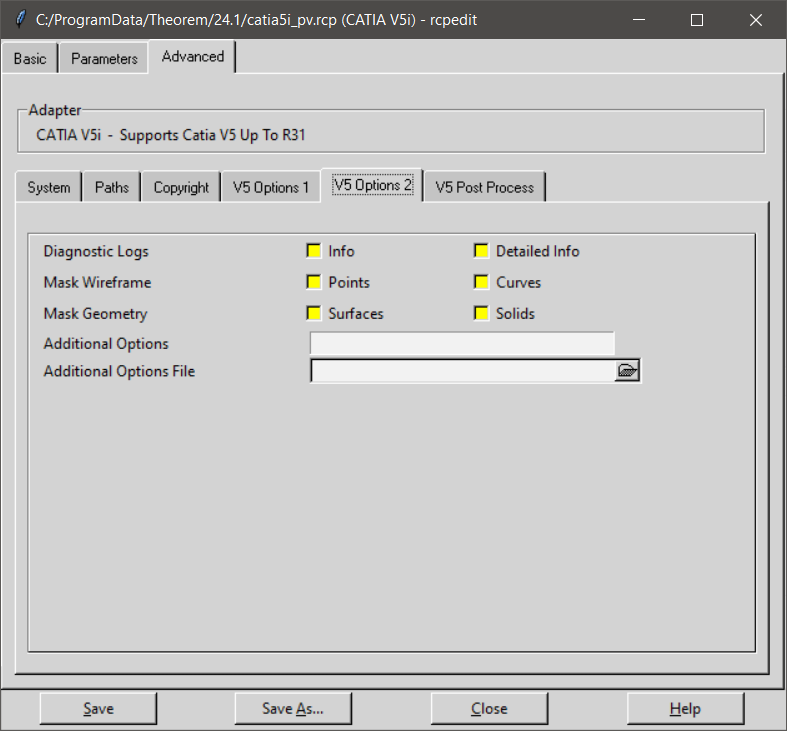This screenshot has height=731, width=787.
Task: Toggle Mask Wireframe Points checkbox
Action: (314, 282)
